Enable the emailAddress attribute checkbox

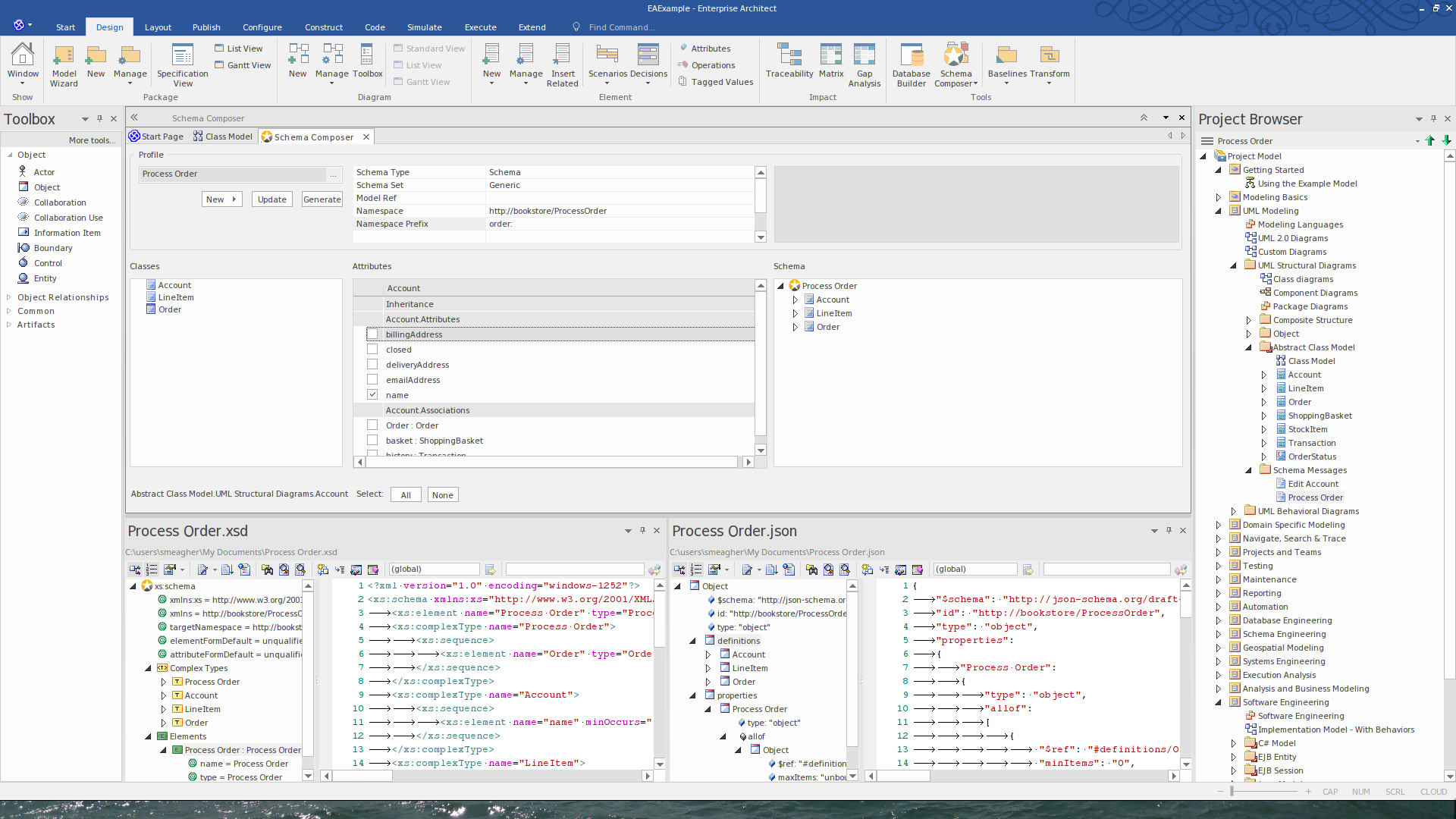click(x=372, y=380)
